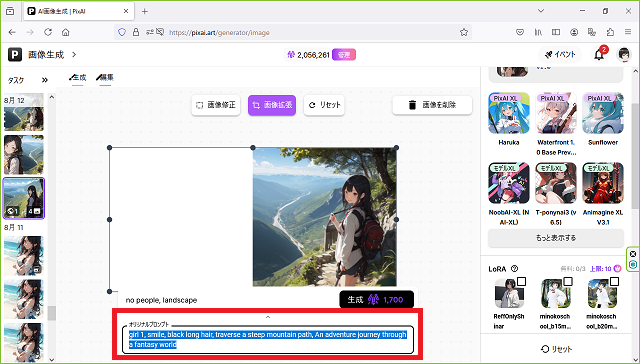
Task: Click the left-middle canvas resize handle
Action: (109, 220)
